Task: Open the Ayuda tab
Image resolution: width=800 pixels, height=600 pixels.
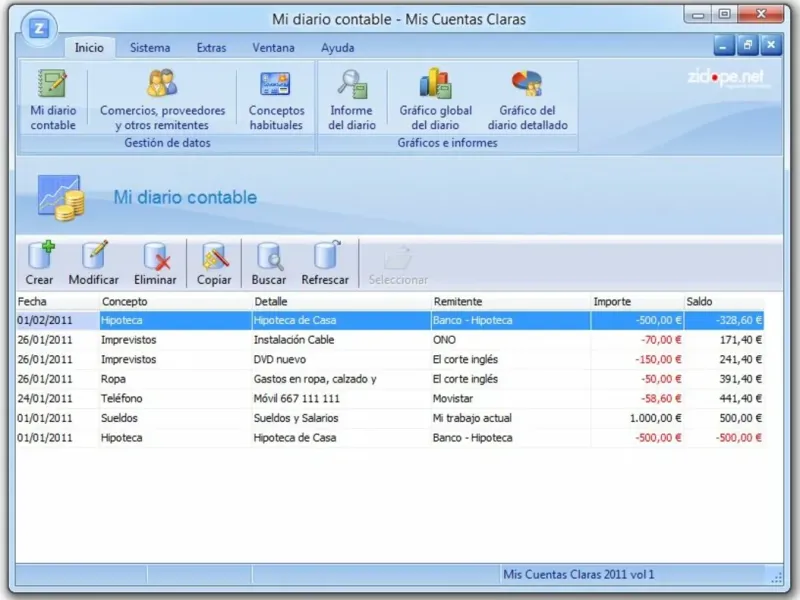Action: click(337, 48)
